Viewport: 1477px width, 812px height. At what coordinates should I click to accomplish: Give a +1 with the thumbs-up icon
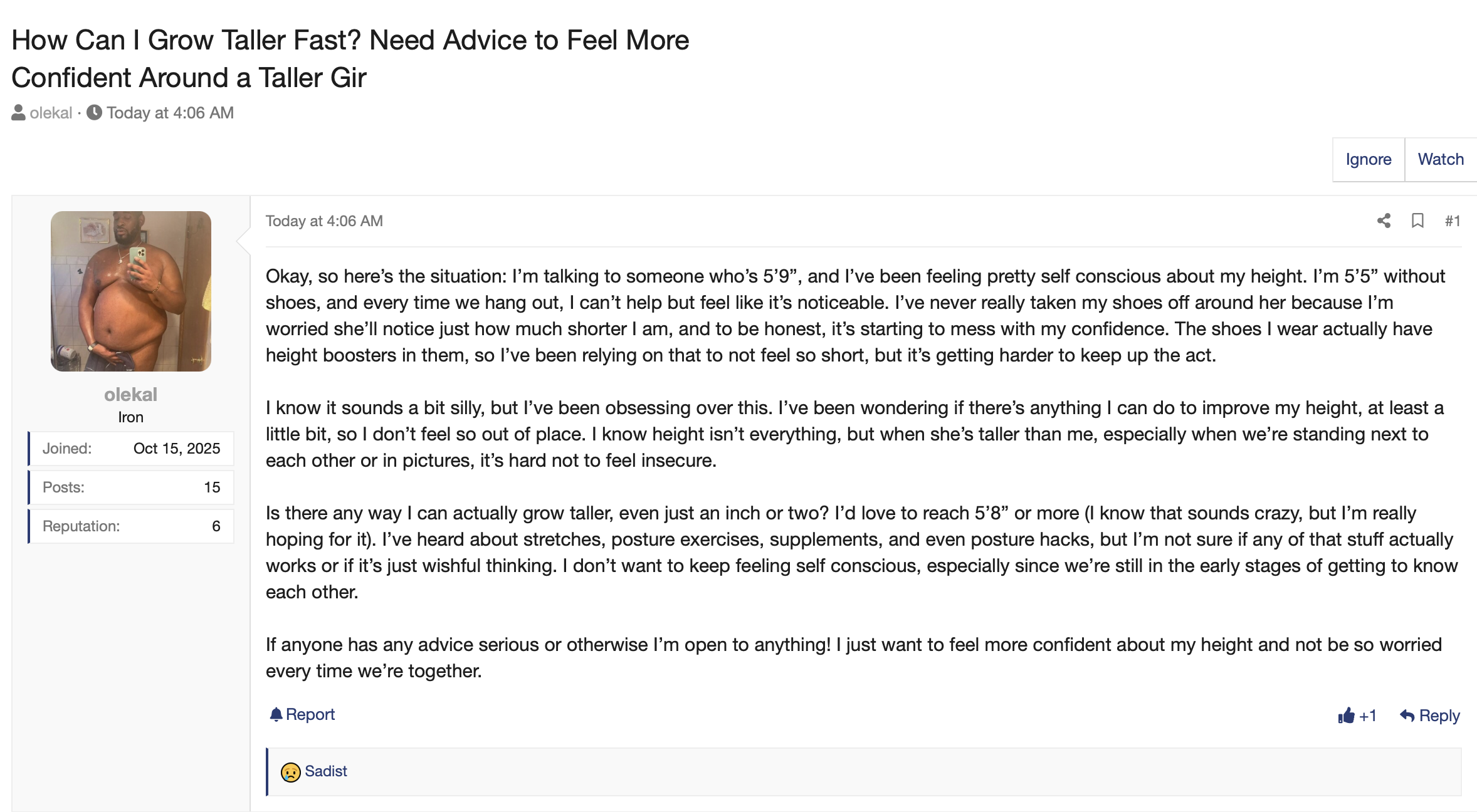[x=1346, y=716]
